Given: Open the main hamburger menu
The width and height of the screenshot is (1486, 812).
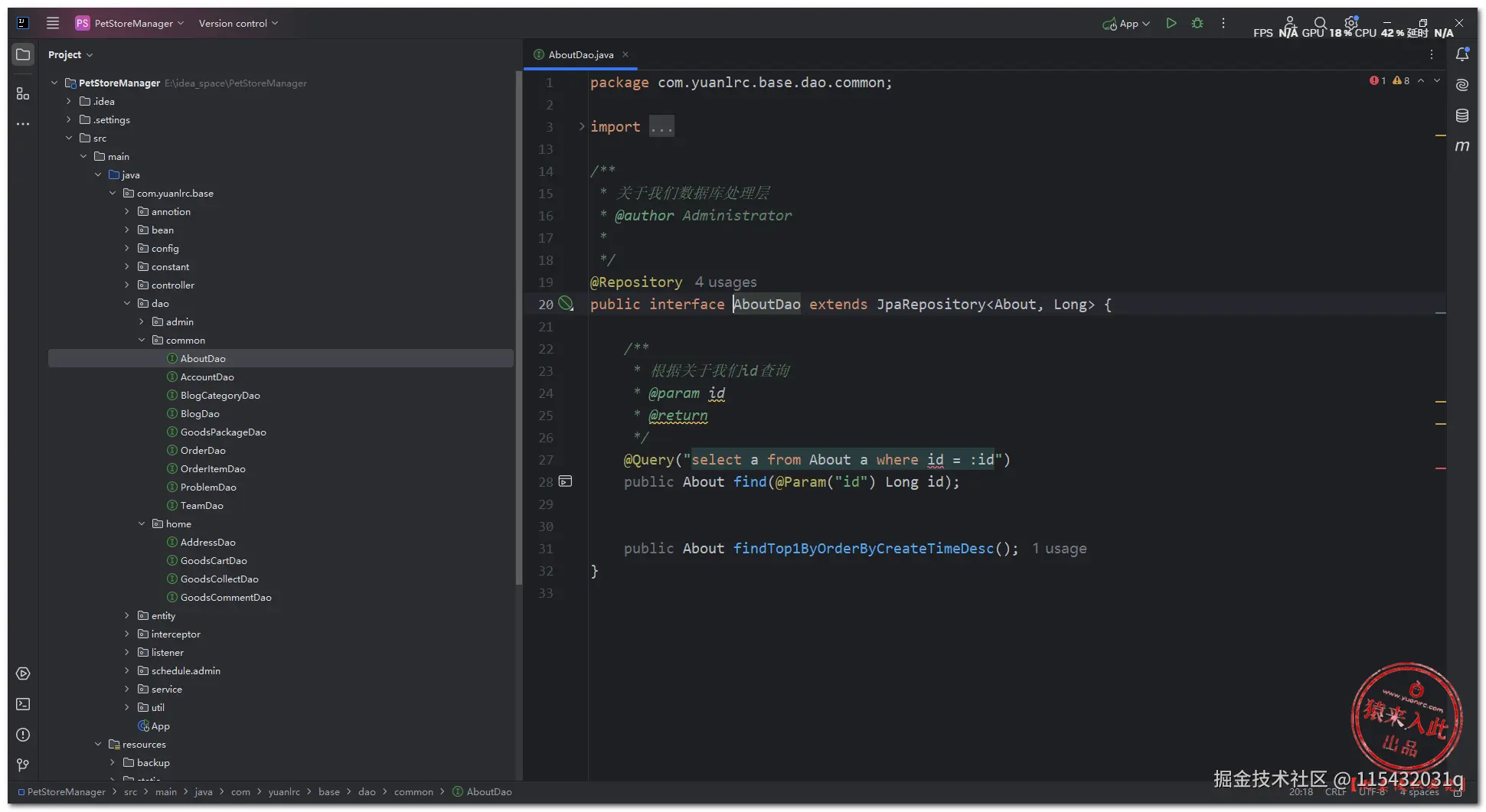Looking at the screenshot, I should (53, 23).
